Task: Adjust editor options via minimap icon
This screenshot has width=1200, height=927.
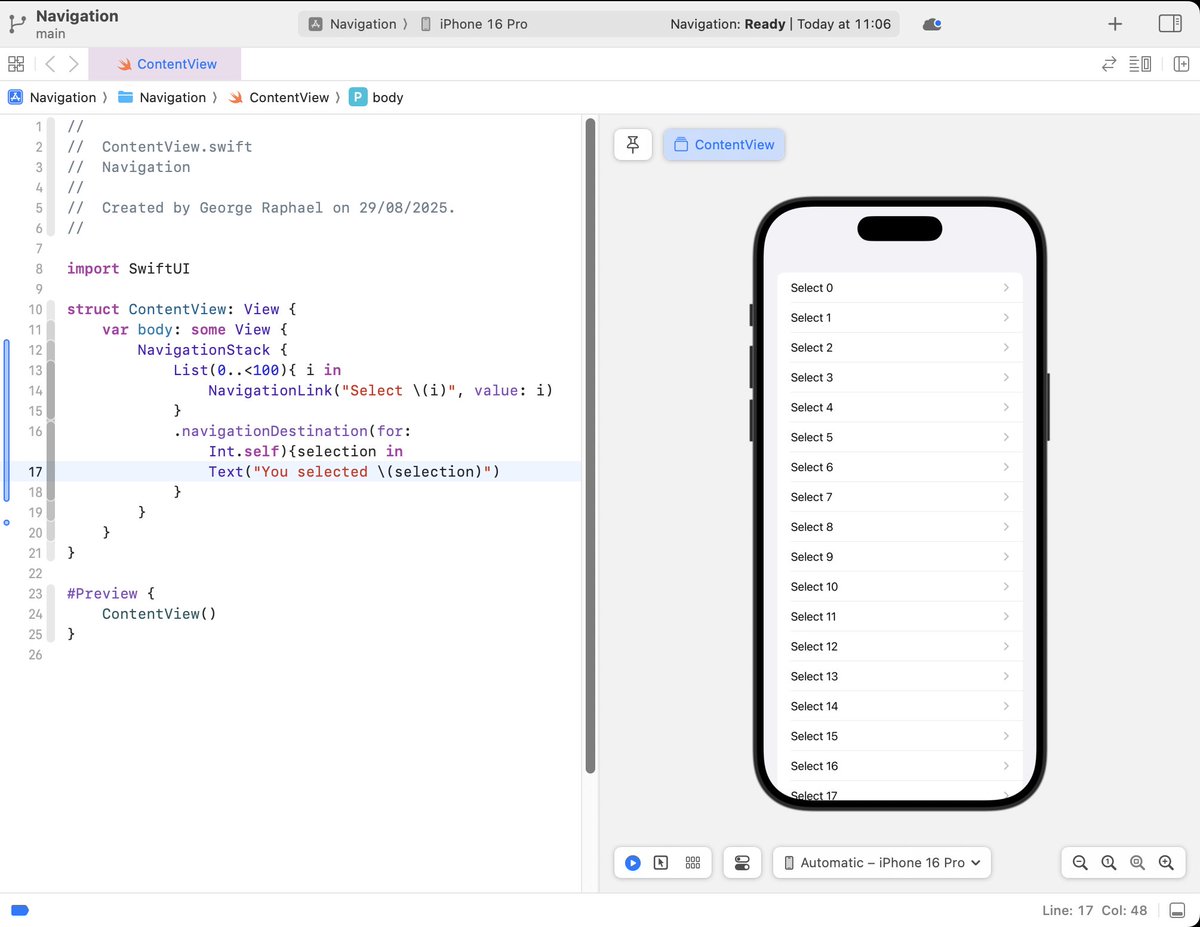Action: point(1140,63)
